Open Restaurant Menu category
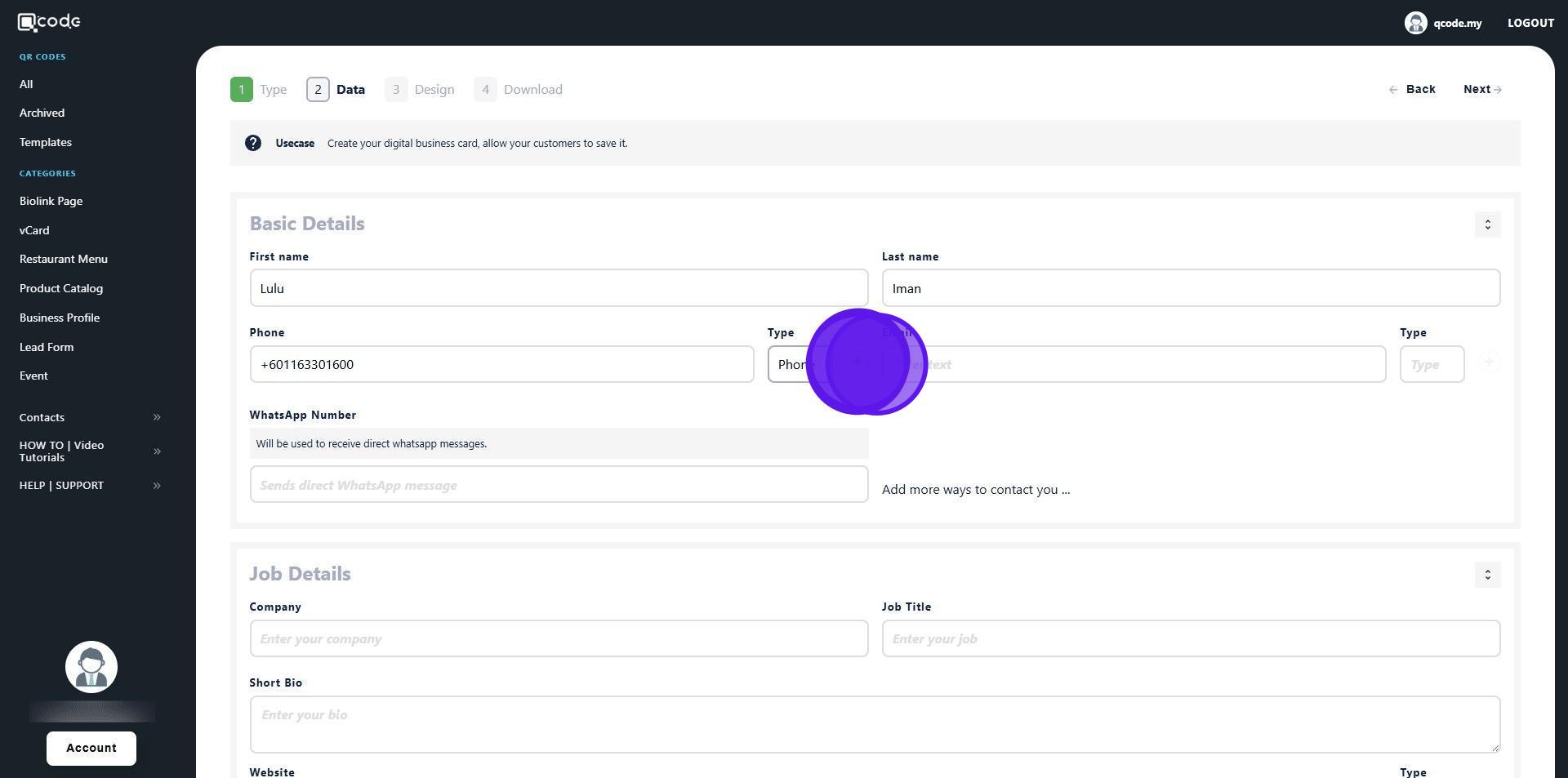 coord(64,259)
